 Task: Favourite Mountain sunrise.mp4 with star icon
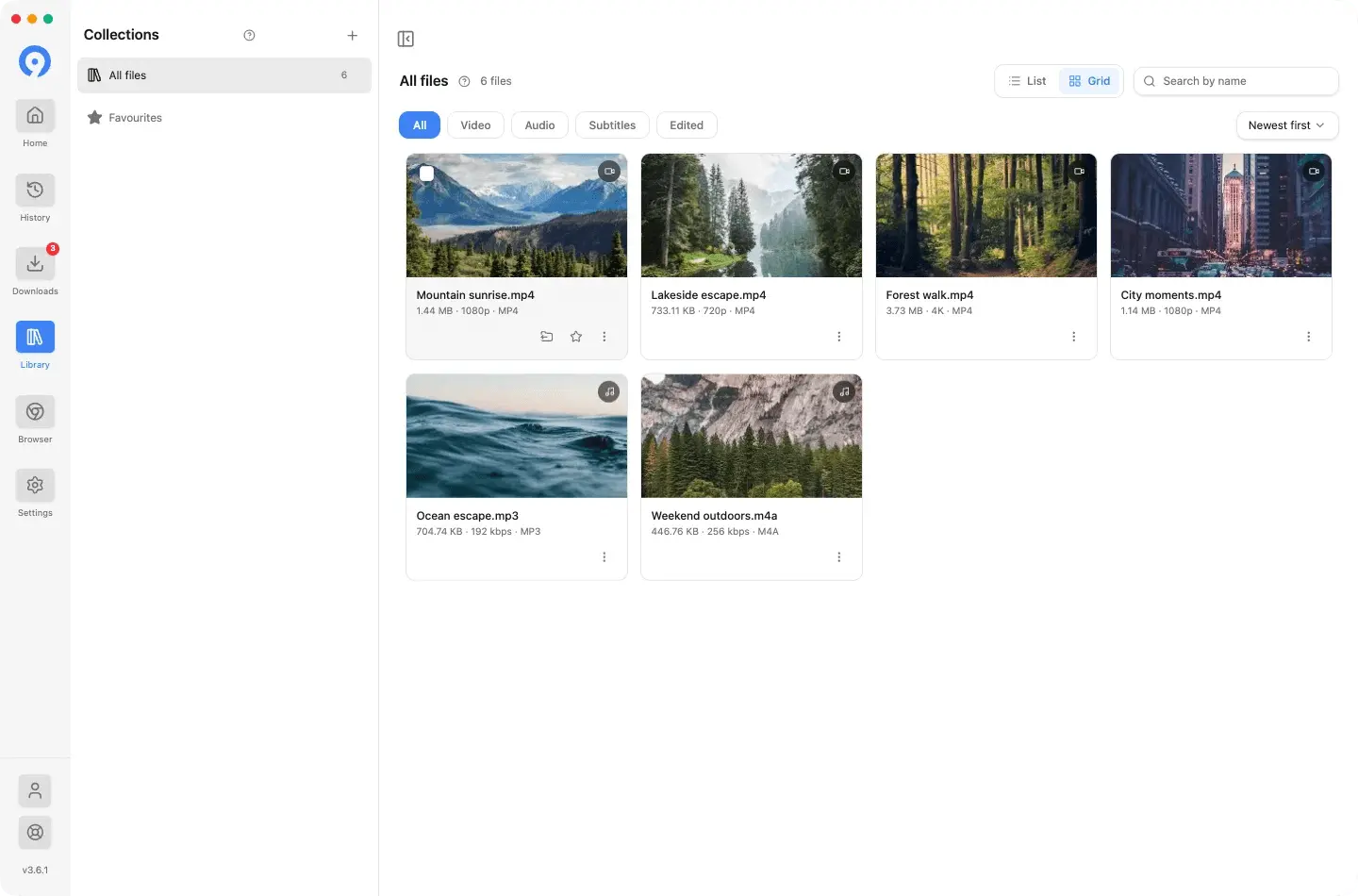[575, 337]
